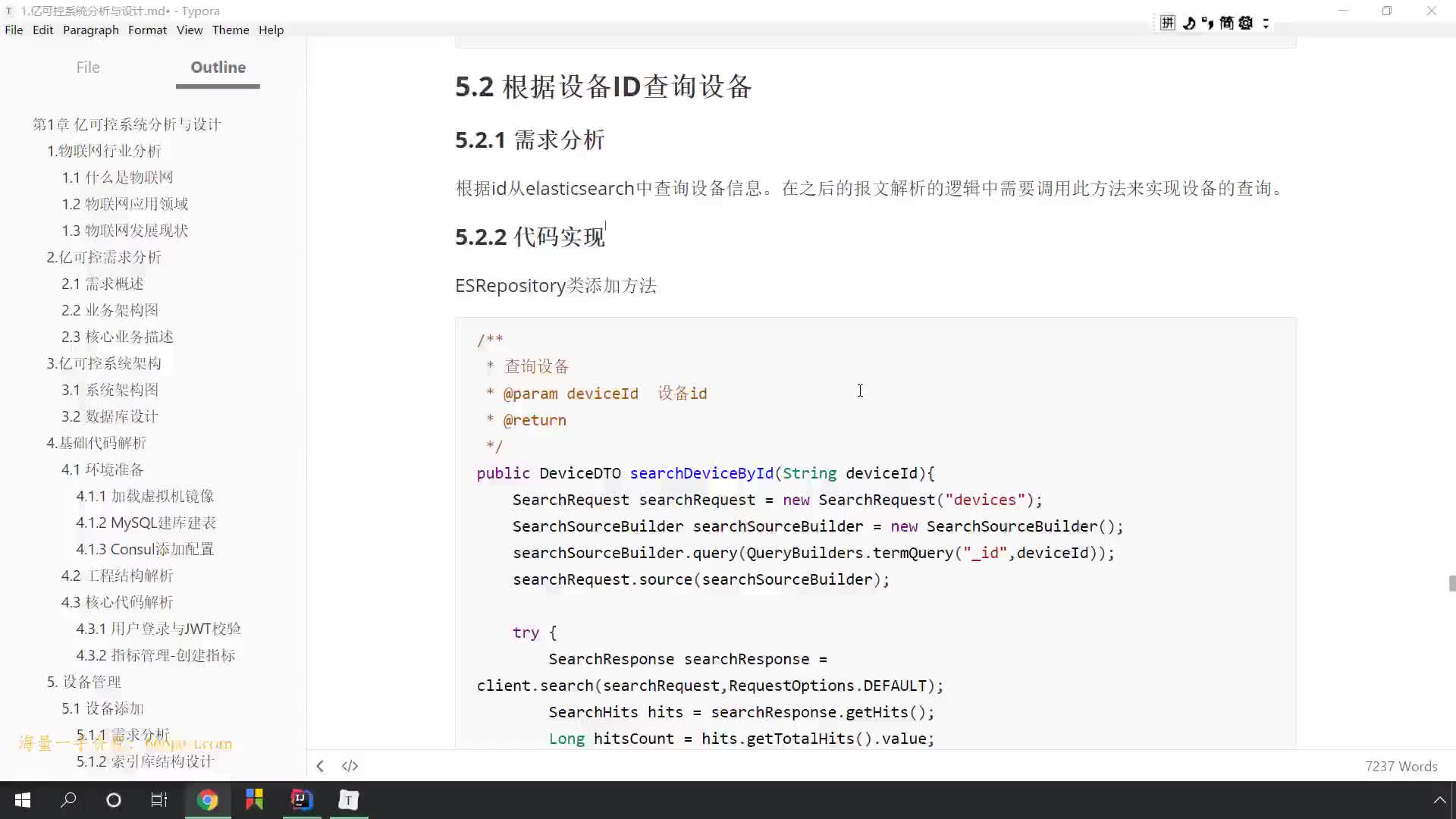Go to outline item 1.3 物联网发展现状
Image resolution: width=1456 pixels, height=819 pixels.
125,231
